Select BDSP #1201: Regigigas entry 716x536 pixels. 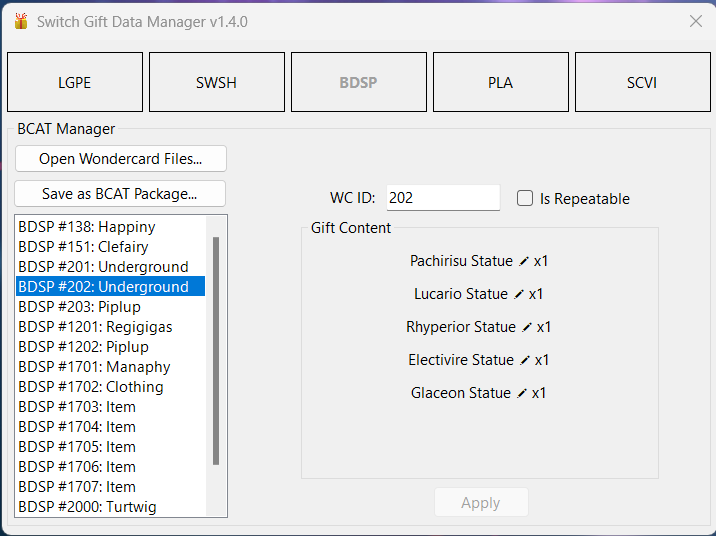click(111, 327)
